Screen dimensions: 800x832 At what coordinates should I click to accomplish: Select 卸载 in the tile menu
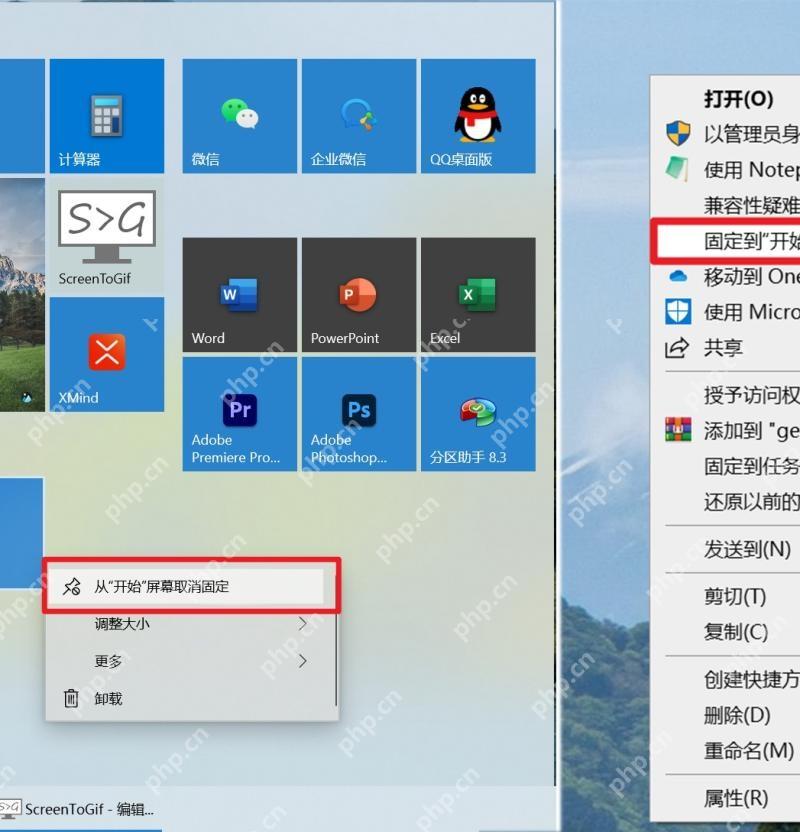[x=191, y=698]
